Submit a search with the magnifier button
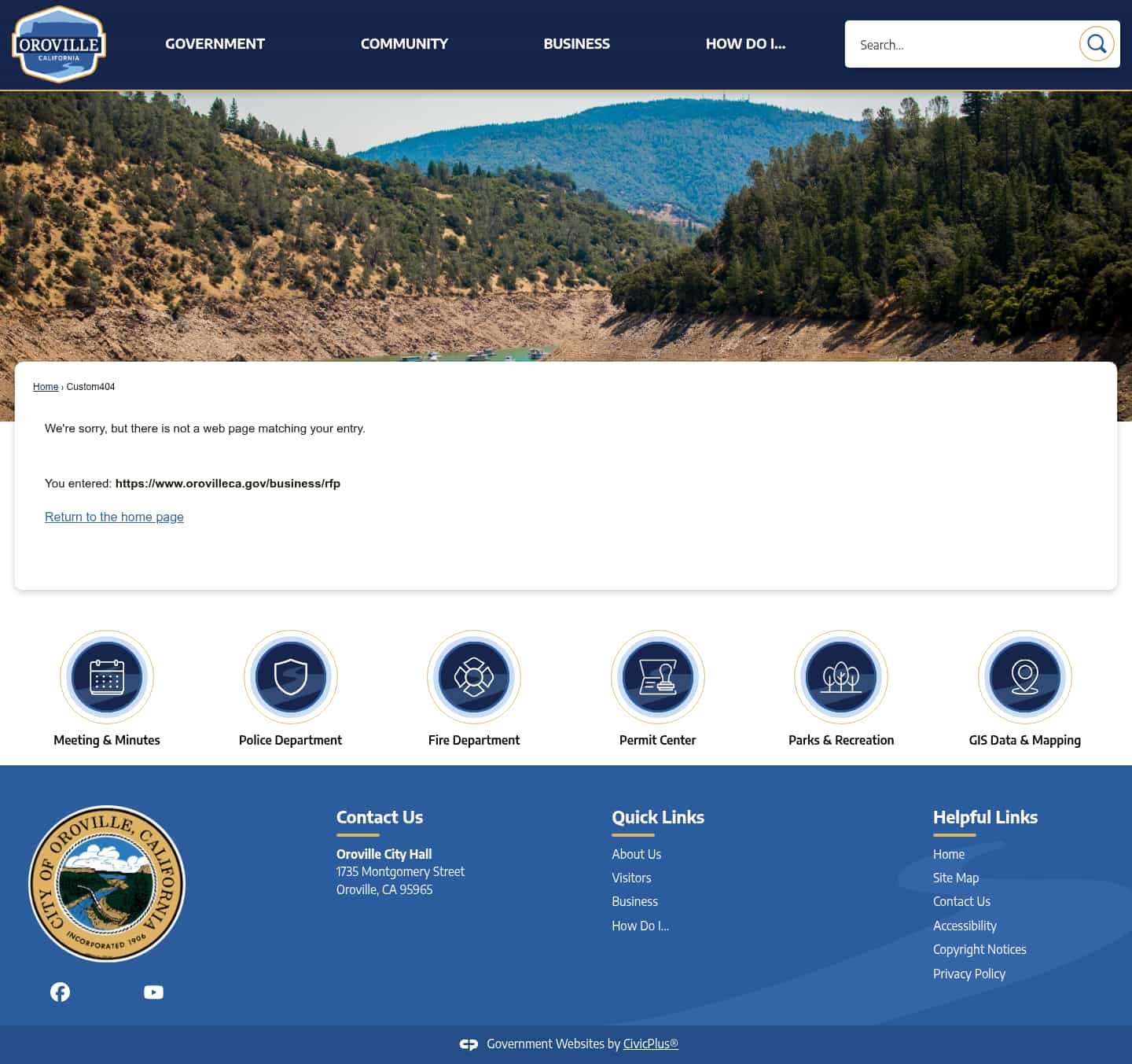The width and height of the screenshot is (1132, 1064). click(x=1097, y=44)
